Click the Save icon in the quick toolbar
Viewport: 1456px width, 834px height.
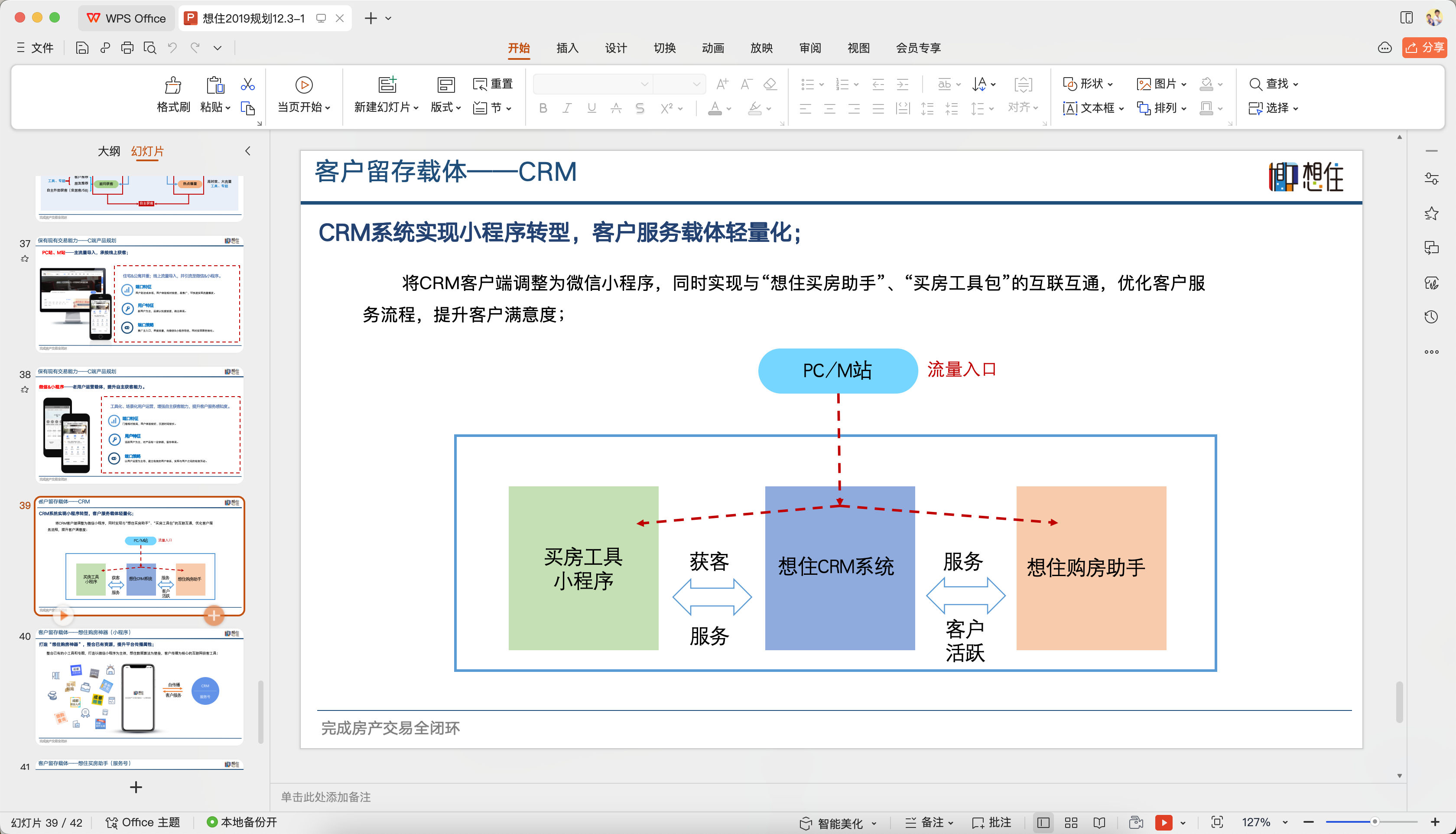tap(82, 48)
